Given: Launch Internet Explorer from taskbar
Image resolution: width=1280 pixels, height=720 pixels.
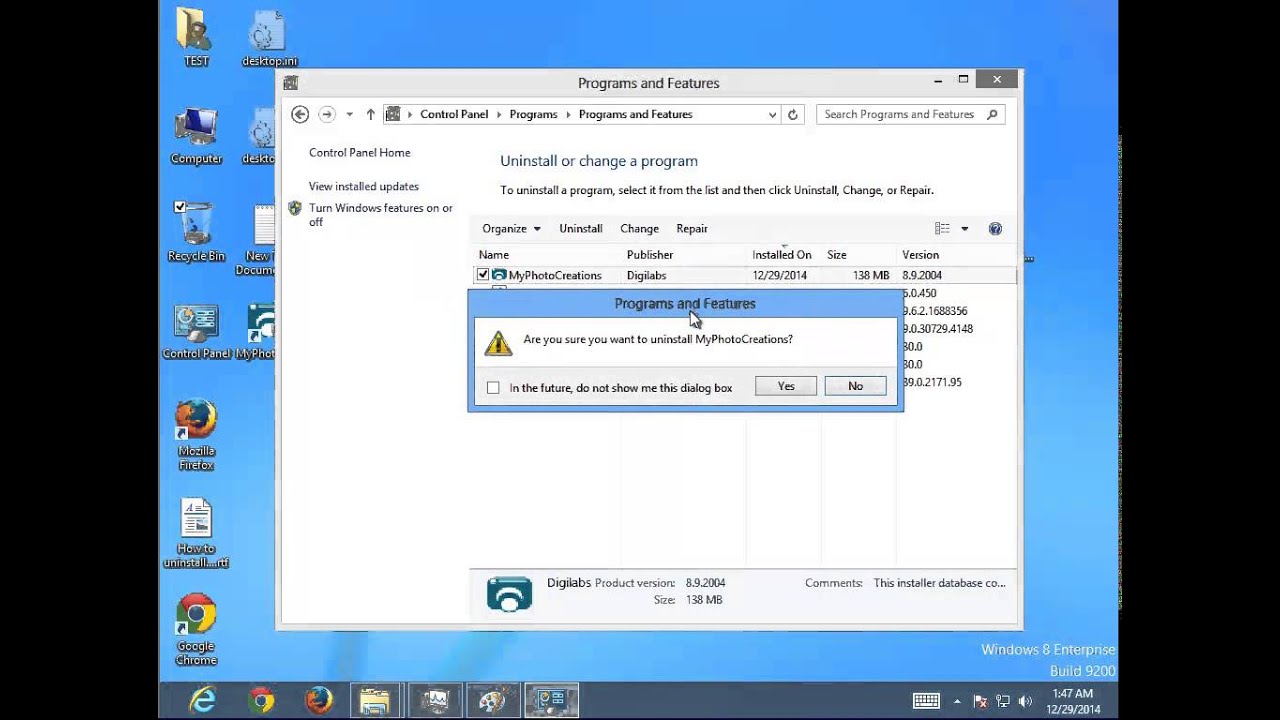Looking at the screenshot, I should [x=203, y=701].
